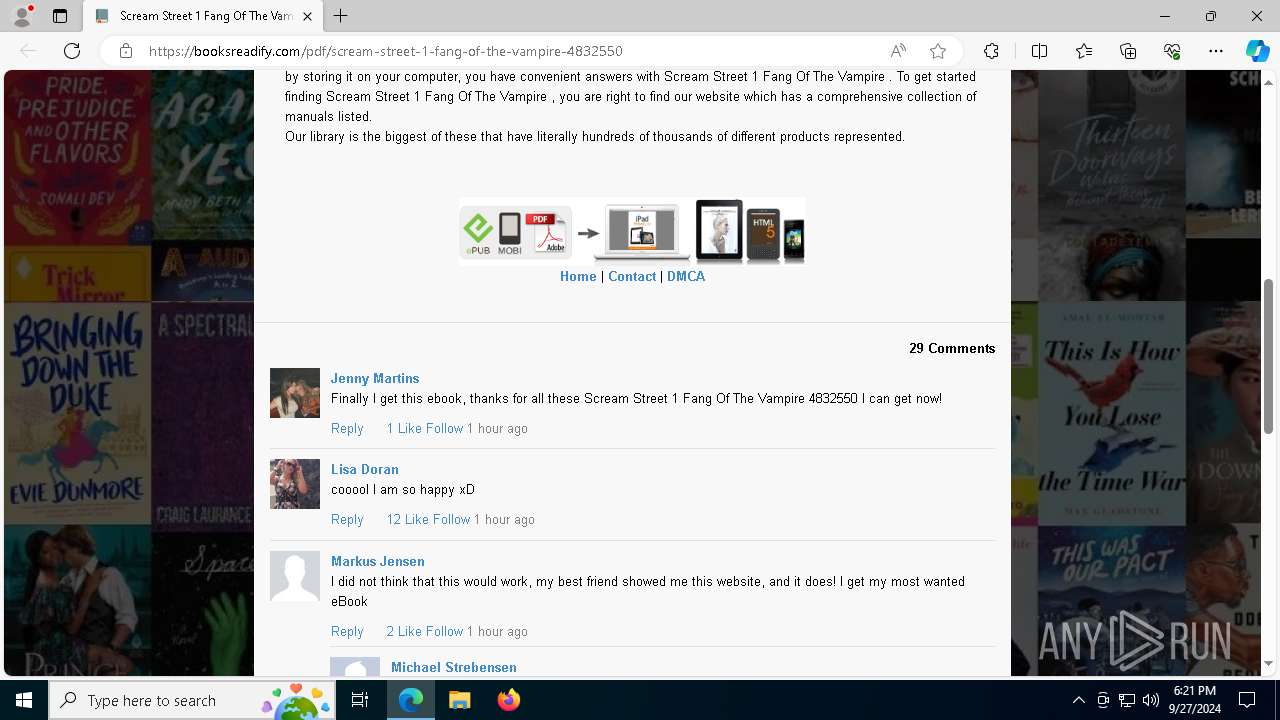This screenshot has width=1280, height=720.
Task: Open Lisa Doran profile name
Action: pyautogui.click(x=365, y=469)
